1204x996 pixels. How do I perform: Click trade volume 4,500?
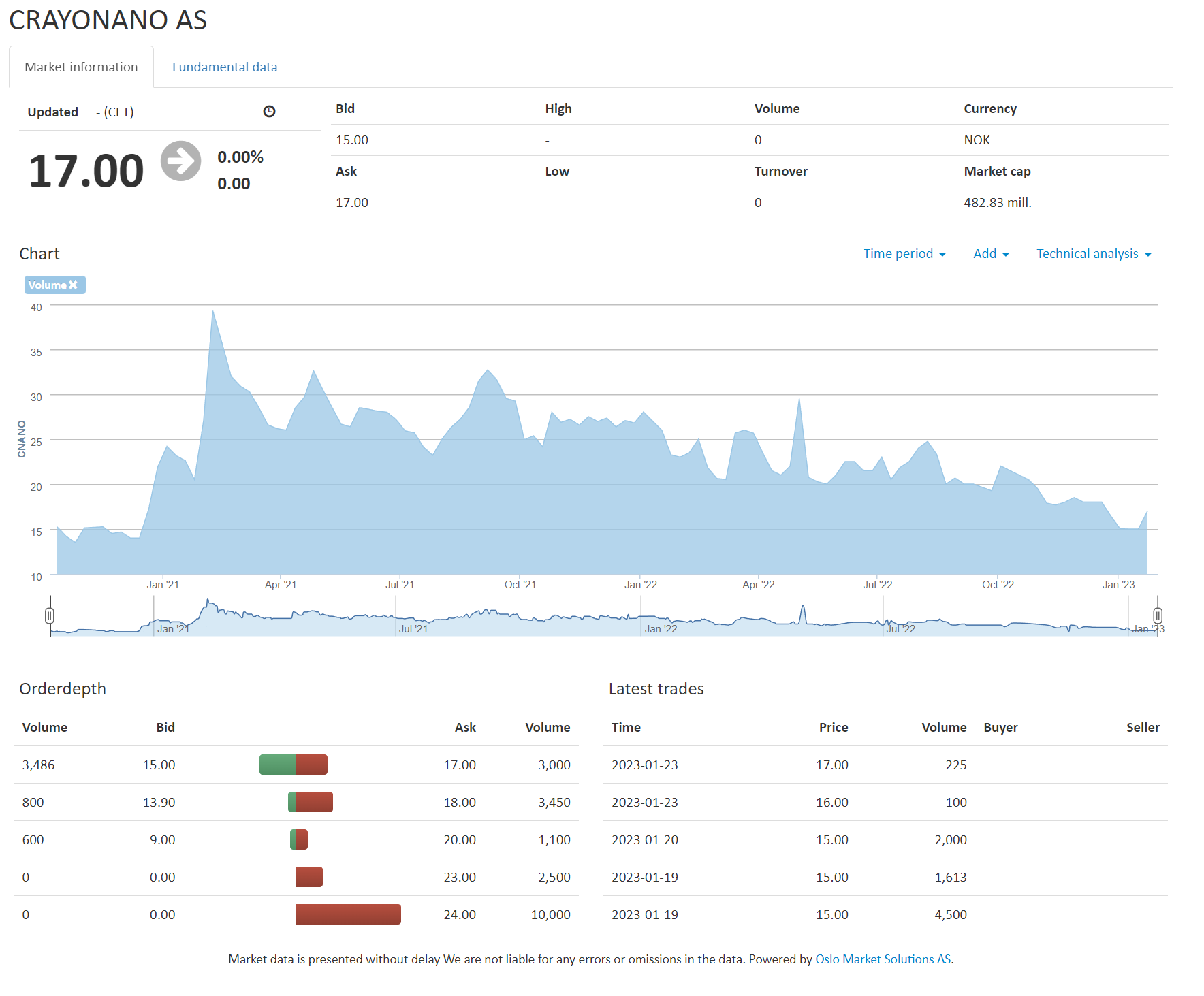951,914
